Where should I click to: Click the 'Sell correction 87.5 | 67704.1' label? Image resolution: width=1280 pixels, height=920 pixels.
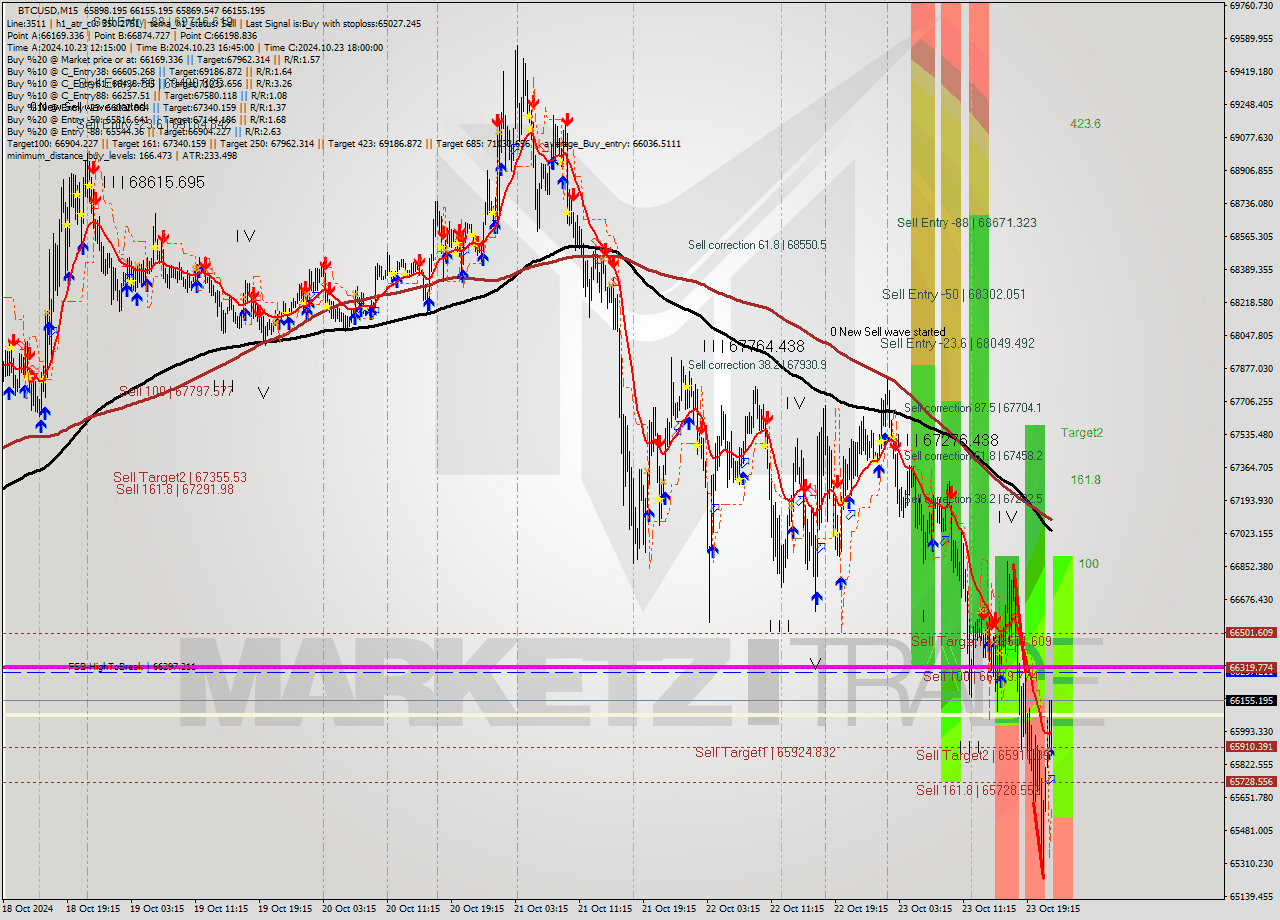pos(973,408)
